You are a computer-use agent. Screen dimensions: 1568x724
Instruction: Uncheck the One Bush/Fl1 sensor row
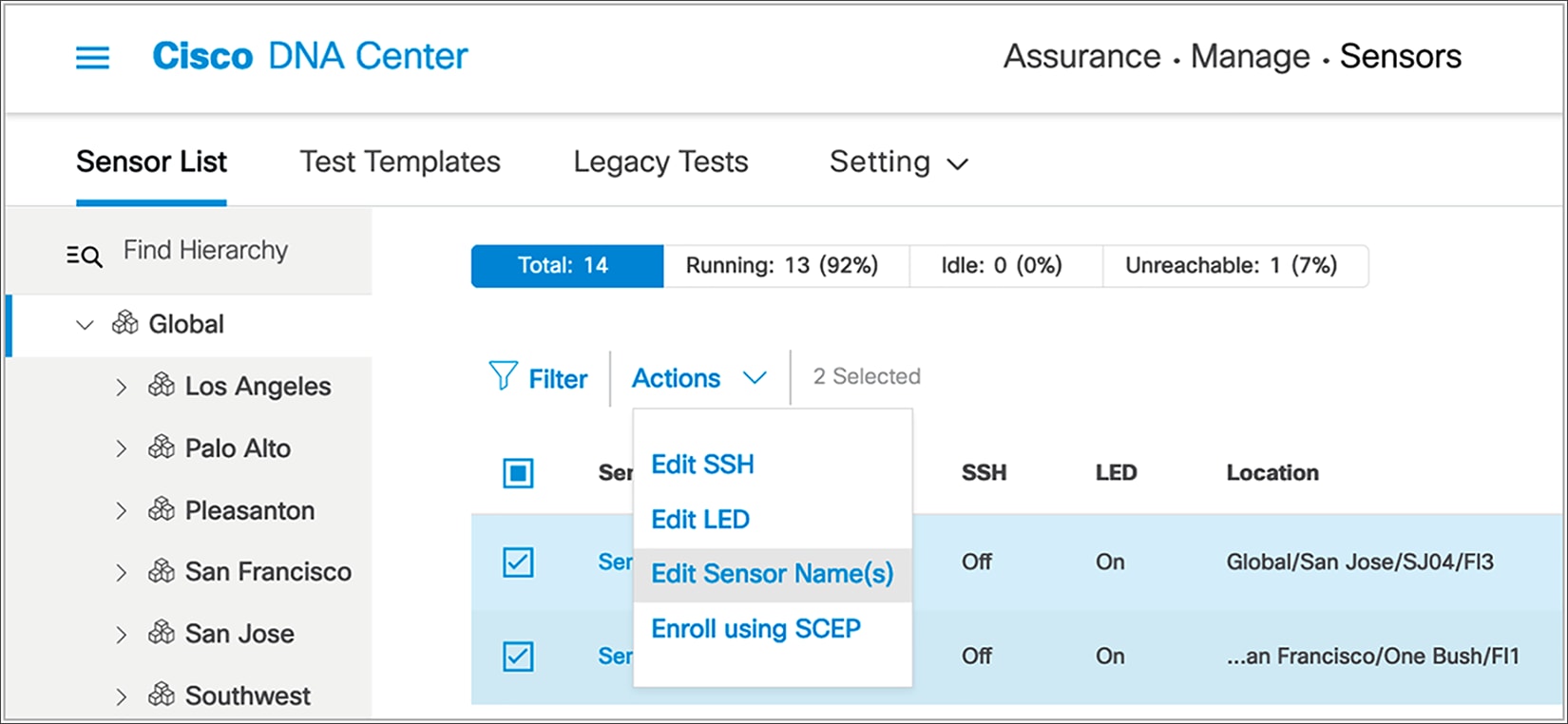coord(518,656)
